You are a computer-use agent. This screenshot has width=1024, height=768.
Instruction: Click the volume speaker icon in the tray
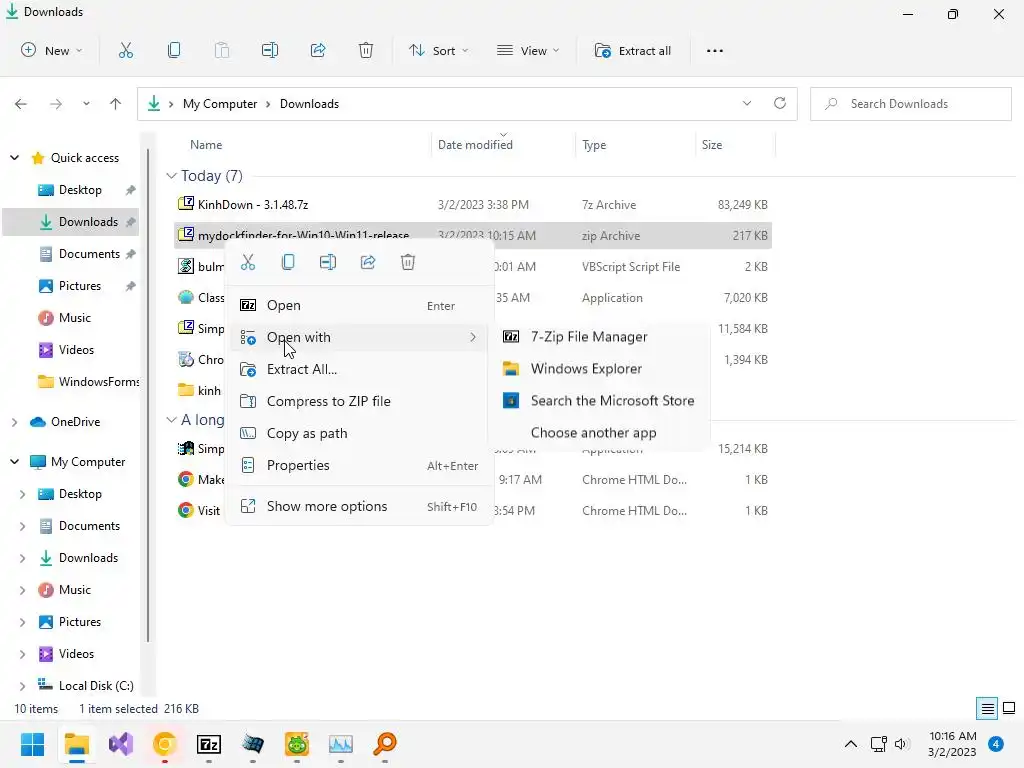point(902,744)
